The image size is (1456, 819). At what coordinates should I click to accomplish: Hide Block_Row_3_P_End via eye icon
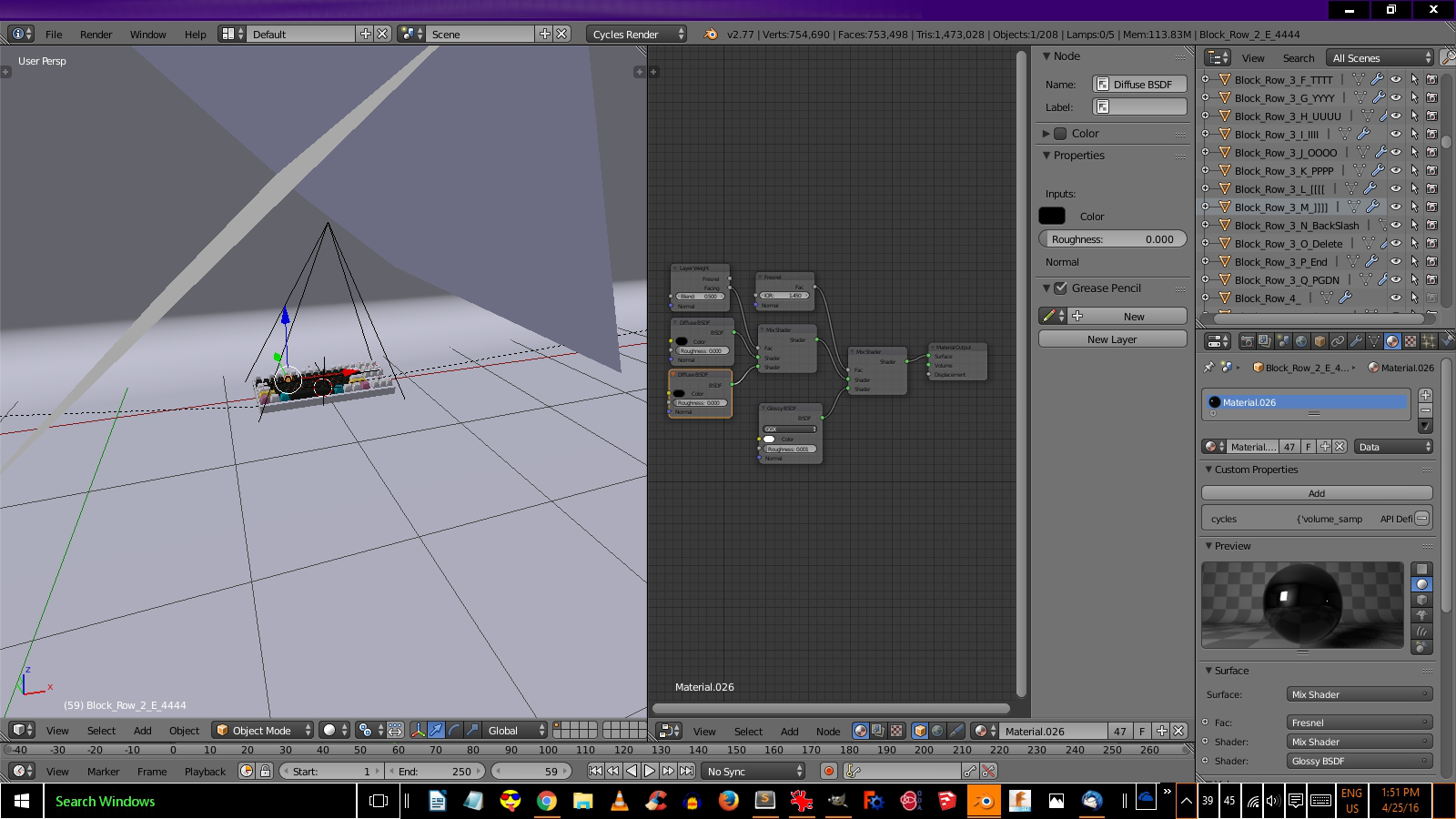tap(1396, 261)
